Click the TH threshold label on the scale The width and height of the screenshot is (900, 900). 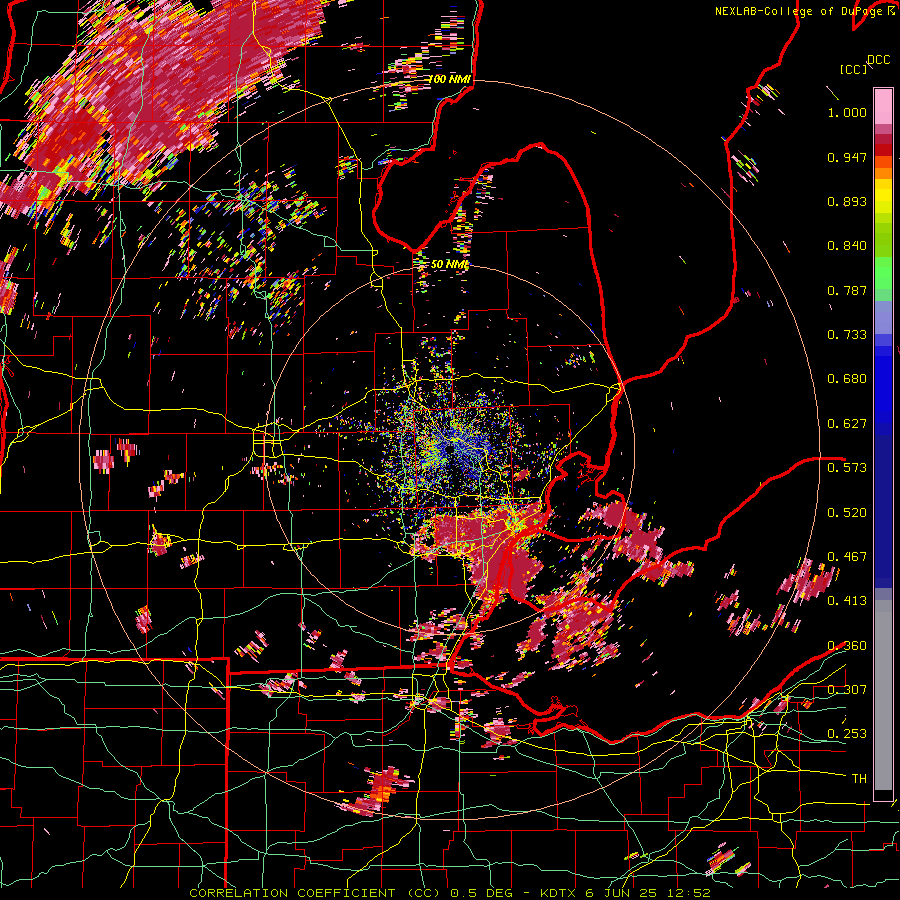point(859,779)
